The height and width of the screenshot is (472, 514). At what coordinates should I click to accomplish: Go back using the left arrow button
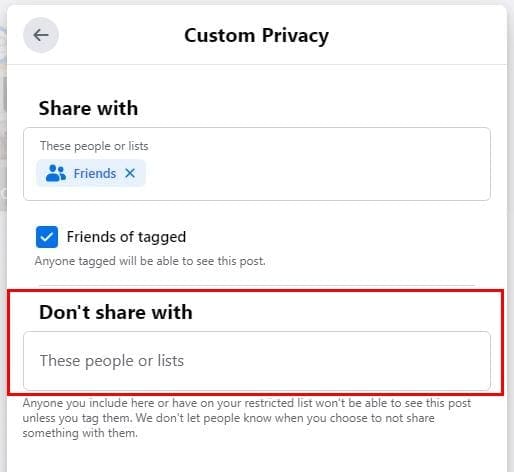41,35
